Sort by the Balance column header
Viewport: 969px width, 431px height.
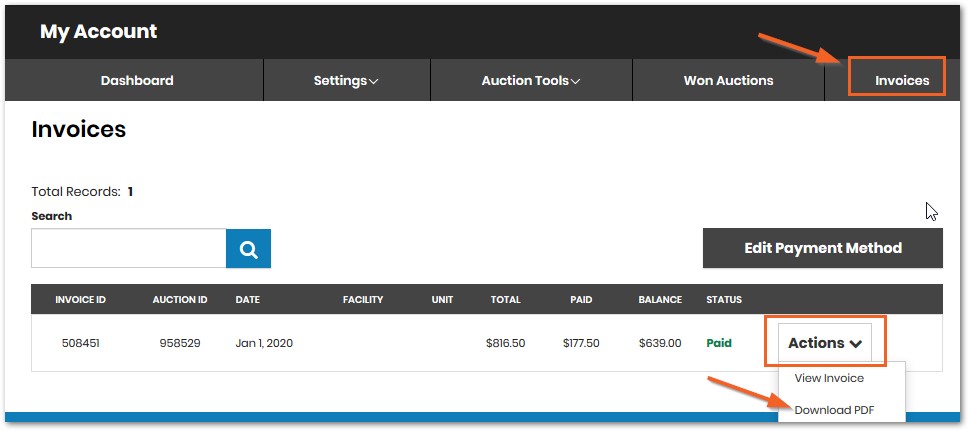[660, 299]
